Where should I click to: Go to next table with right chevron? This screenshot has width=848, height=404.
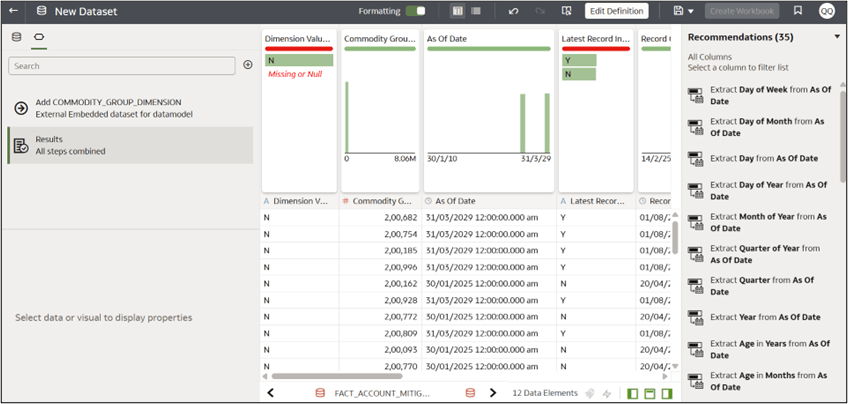[x=493, y=393]
